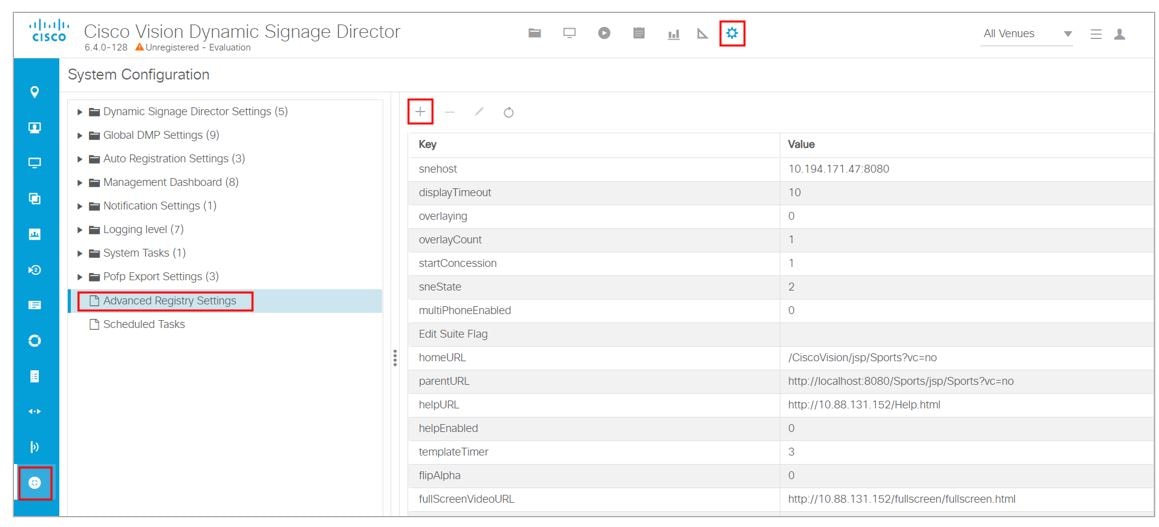Open the hamburger menu at top right
Image resolution: width=1159 pixels, height=527 pixels.
pyautogui.click(x=1096, y=34)
